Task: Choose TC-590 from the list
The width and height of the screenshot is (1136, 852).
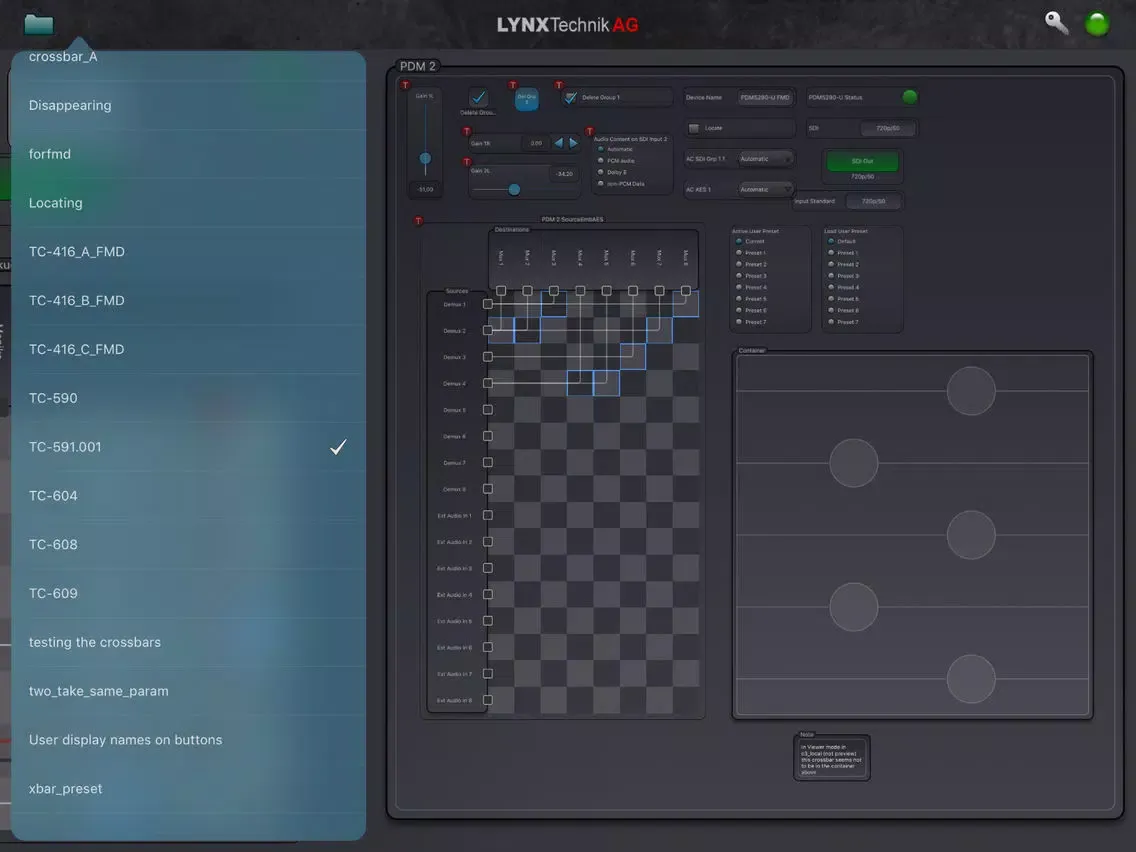Action: [188, 398]
